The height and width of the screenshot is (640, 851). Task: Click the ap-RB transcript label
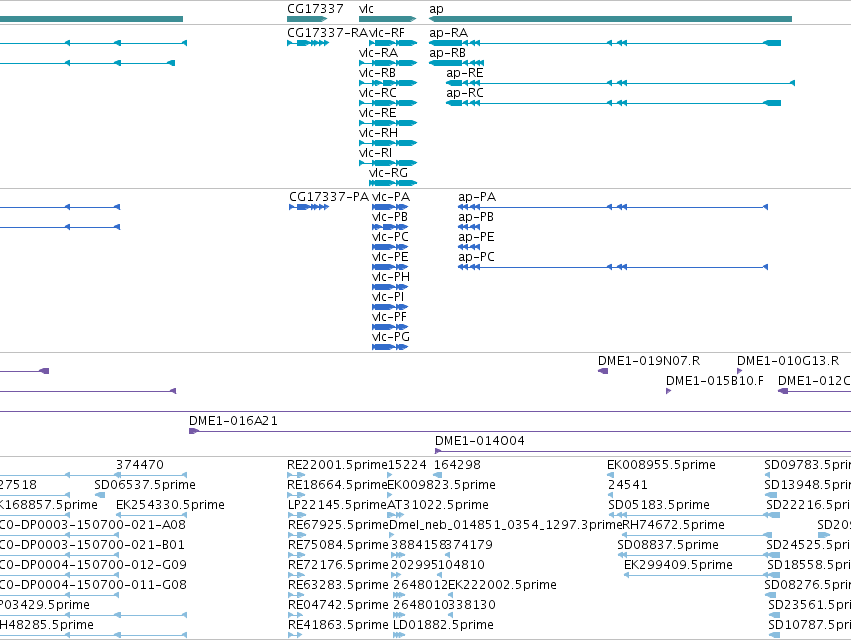pyautogui.click(x=447, y=53)
